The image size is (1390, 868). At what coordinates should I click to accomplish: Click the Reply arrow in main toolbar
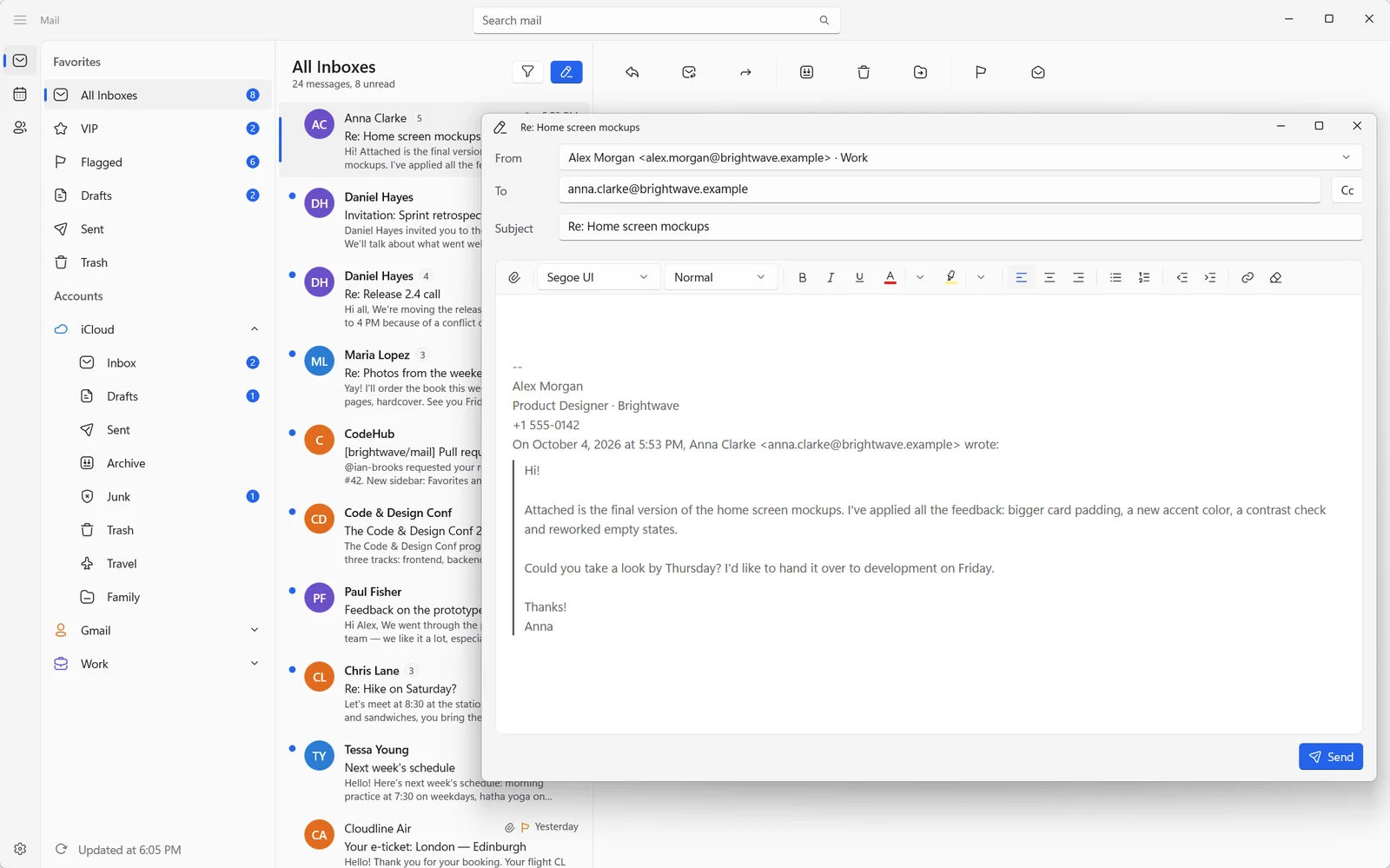click(x=632, y=72)
